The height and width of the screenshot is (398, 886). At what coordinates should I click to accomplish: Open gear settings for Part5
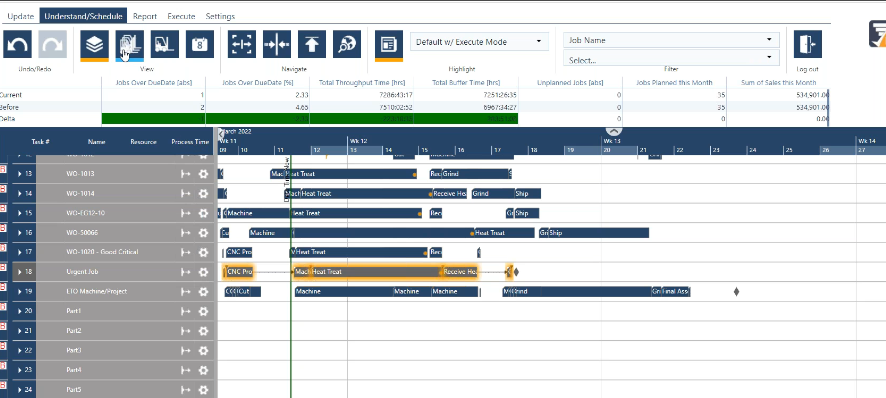click(x=203, y=390)
